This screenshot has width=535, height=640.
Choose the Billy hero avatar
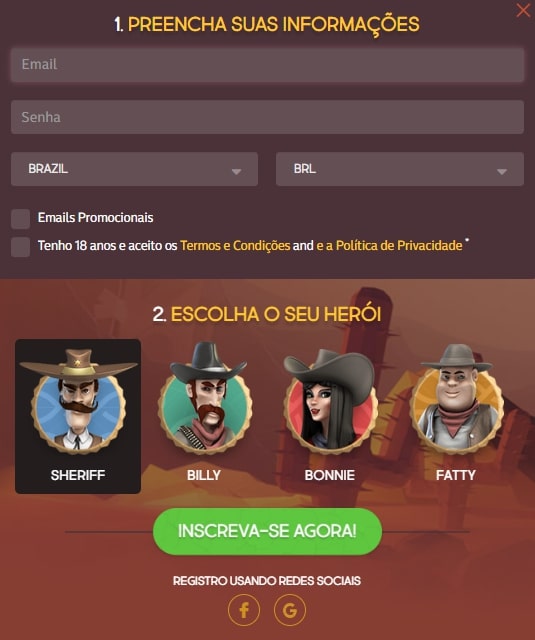tap(204, 398)
